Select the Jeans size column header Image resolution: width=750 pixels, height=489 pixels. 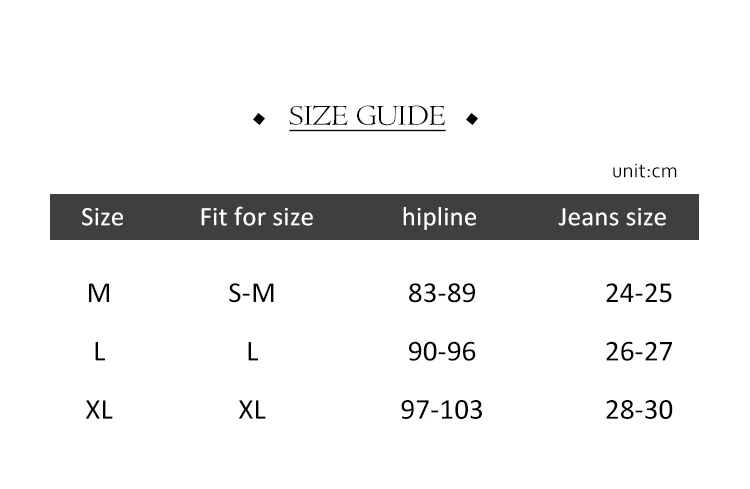(x=612, y=217)
